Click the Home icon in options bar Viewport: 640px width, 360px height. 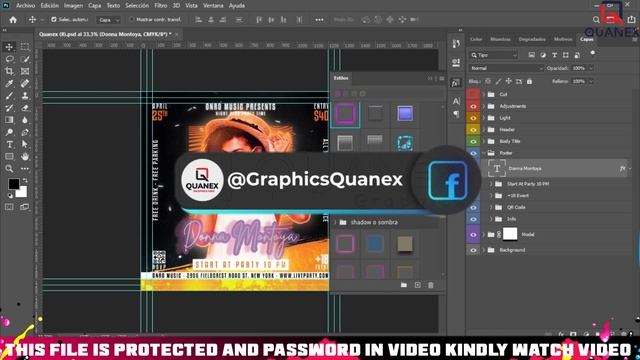[x=13, y=20]
